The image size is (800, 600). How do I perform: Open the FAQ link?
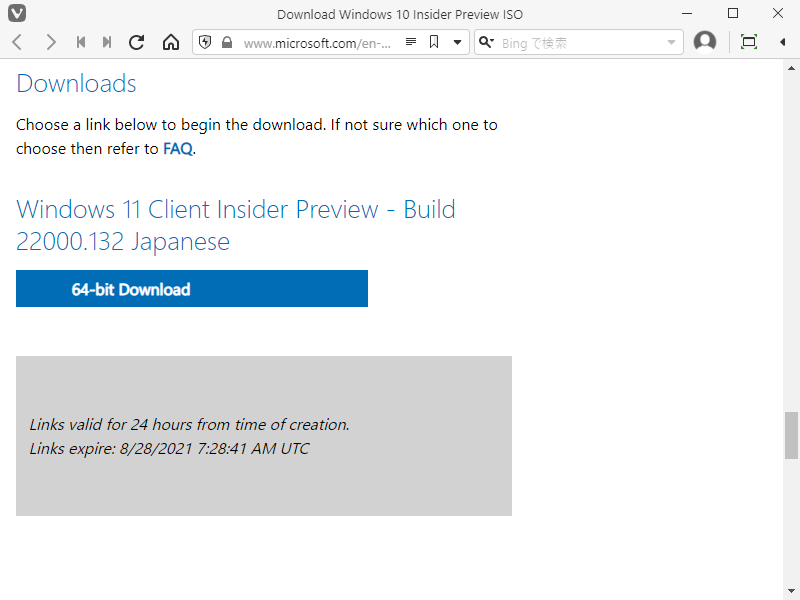coord(178,148)
